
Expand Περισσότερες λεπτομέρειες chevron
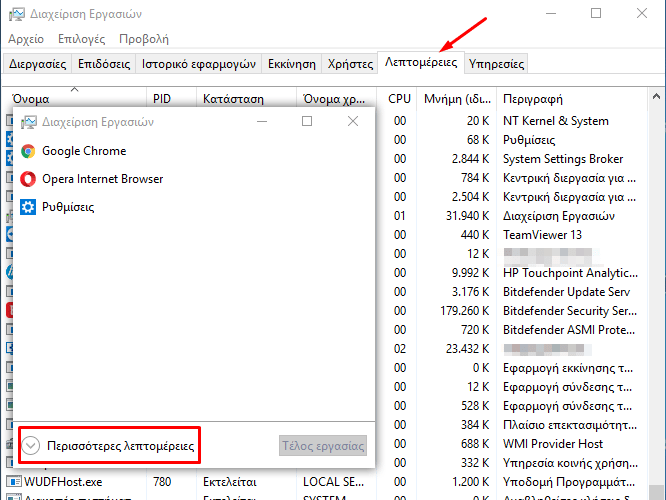pos(31,446)
